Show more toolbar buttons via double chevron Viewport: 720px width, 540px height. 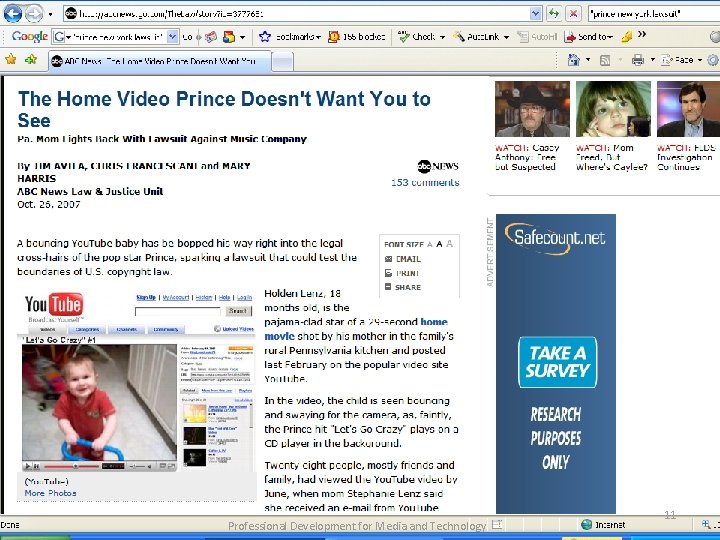pos(642,34)
